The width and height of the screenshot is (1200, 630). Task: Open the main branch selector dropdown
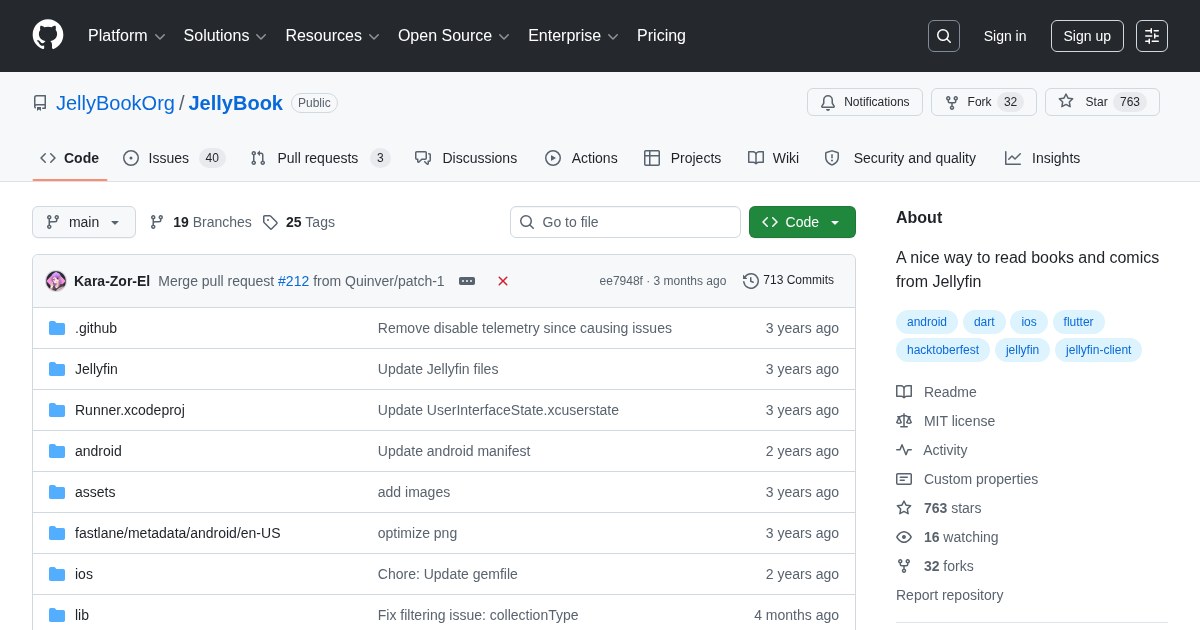(x=84, y=222)
